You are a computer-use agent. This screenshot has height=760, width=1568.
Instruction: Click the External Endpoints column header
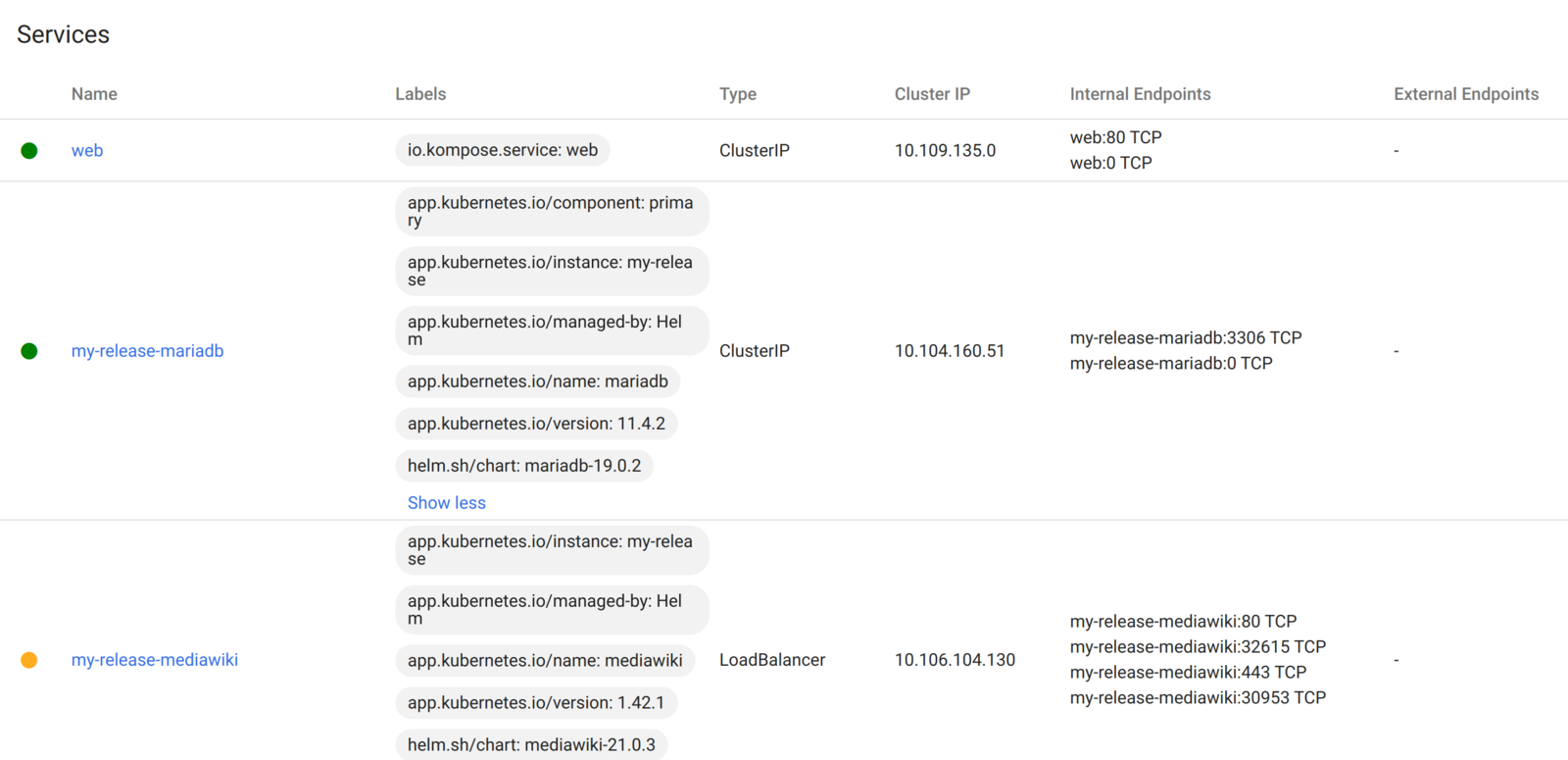click(x=1466, y=94)
